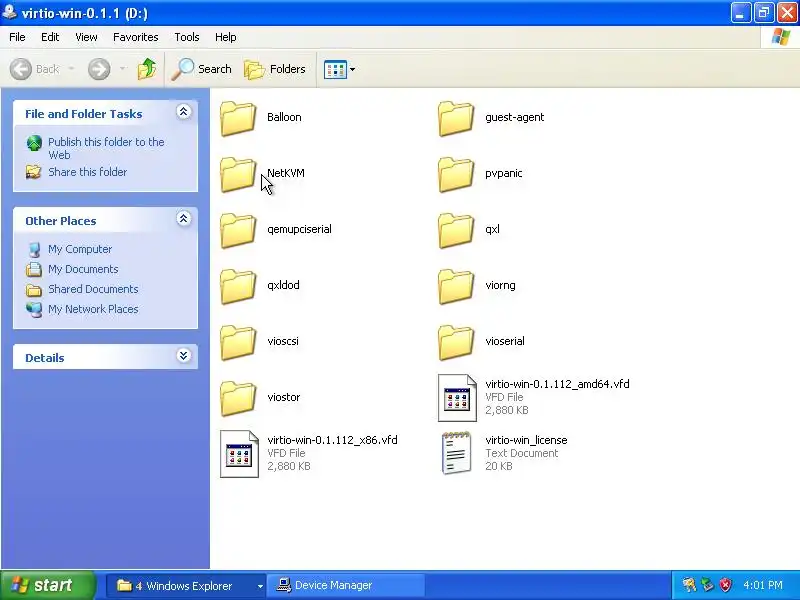Screen dimensions: 800x600
Task: Select the amd64 VFD file icon
Action: tap(457, 398)
